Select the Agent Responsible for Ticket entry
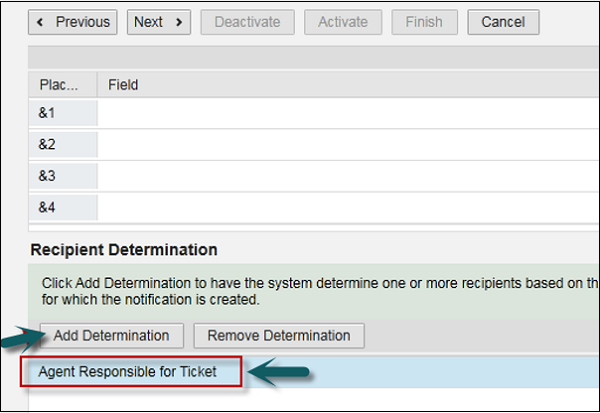The image size is (600, 413). point(127,373)
